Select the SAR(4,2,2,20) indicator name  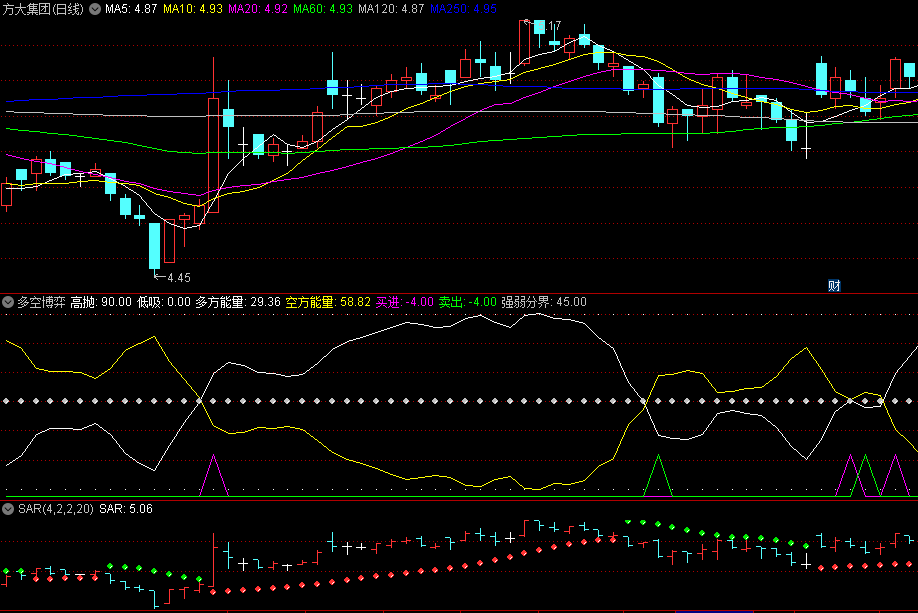56,509
